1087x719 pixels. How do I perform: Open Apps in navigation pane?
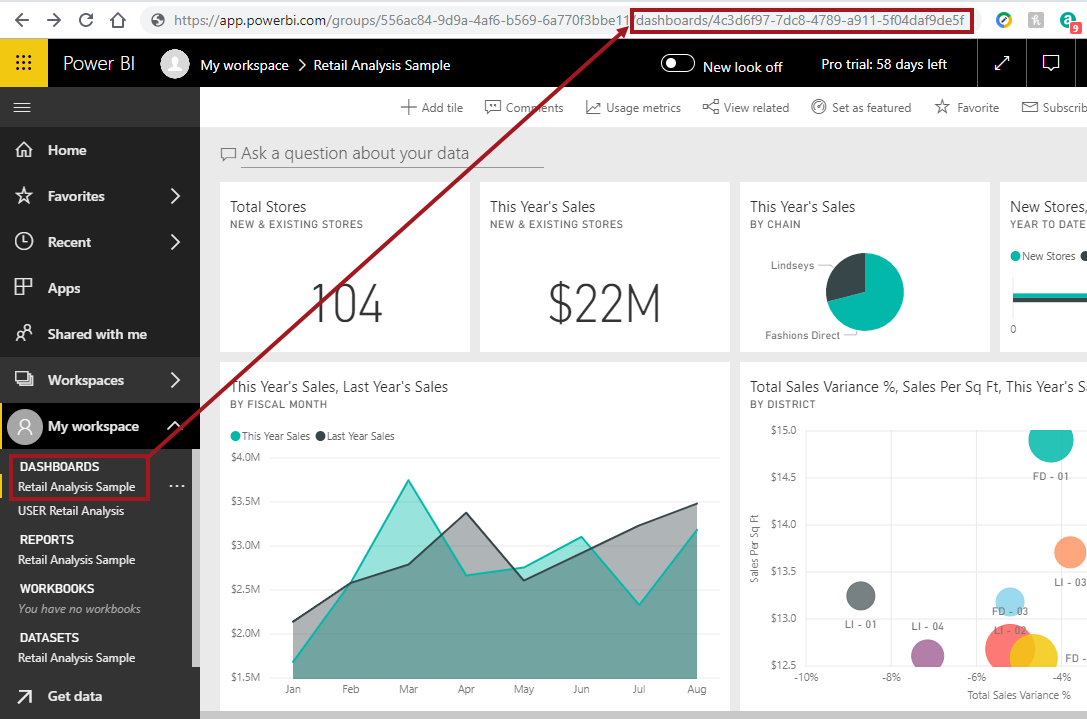click(x=63, y=288)
